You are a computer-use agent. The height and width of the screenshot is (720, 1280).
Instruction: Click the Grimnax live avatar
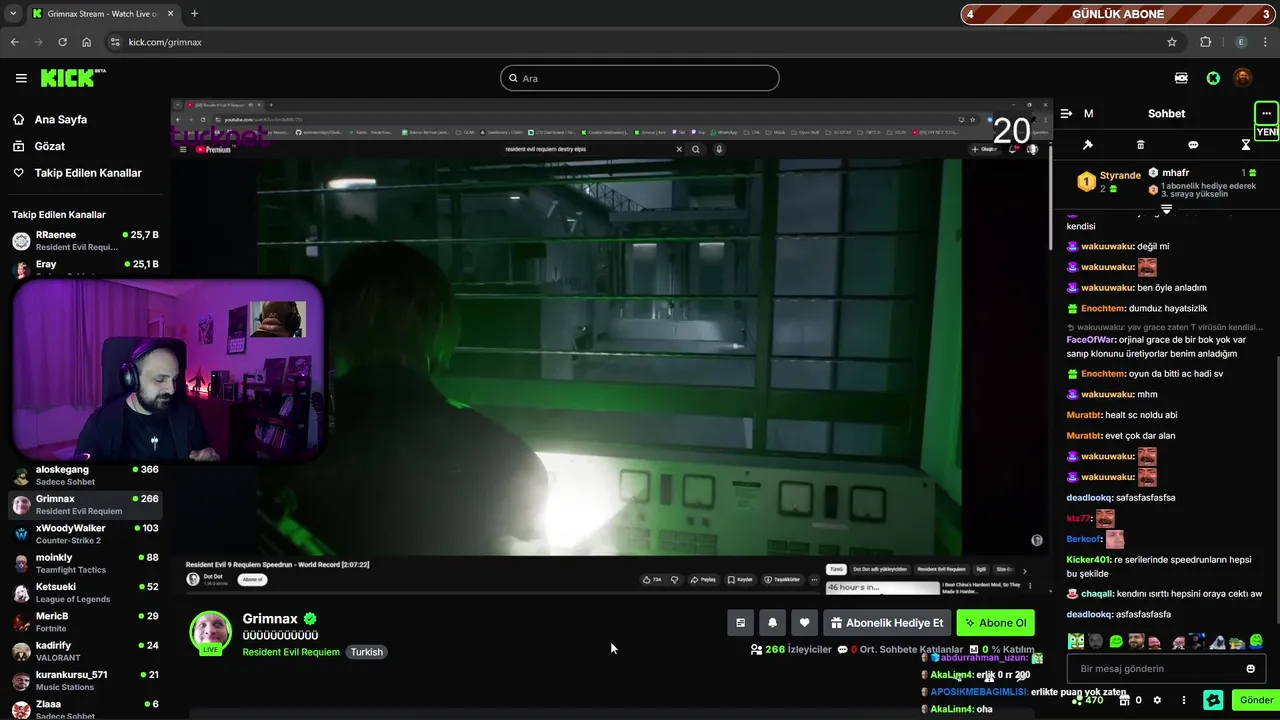210,632
